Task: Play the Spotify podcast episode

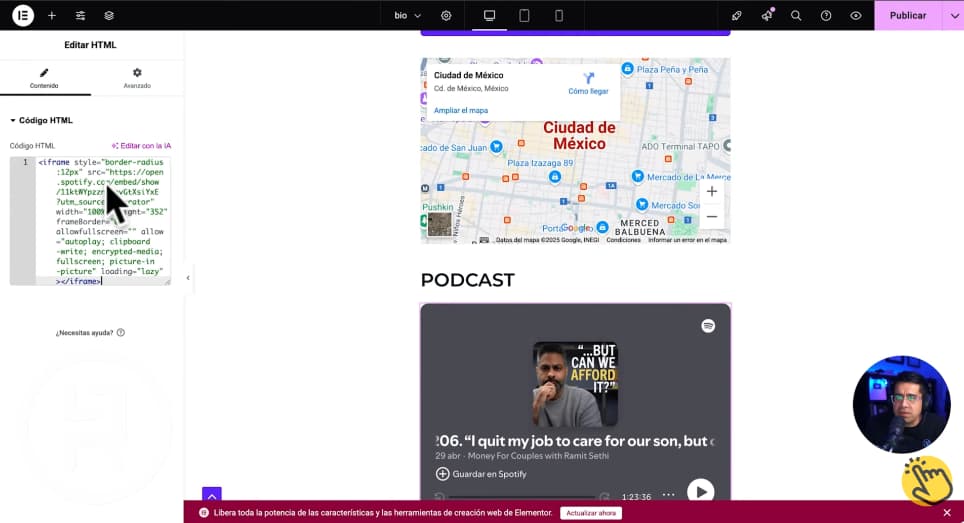Action: (x=701, y=492)
